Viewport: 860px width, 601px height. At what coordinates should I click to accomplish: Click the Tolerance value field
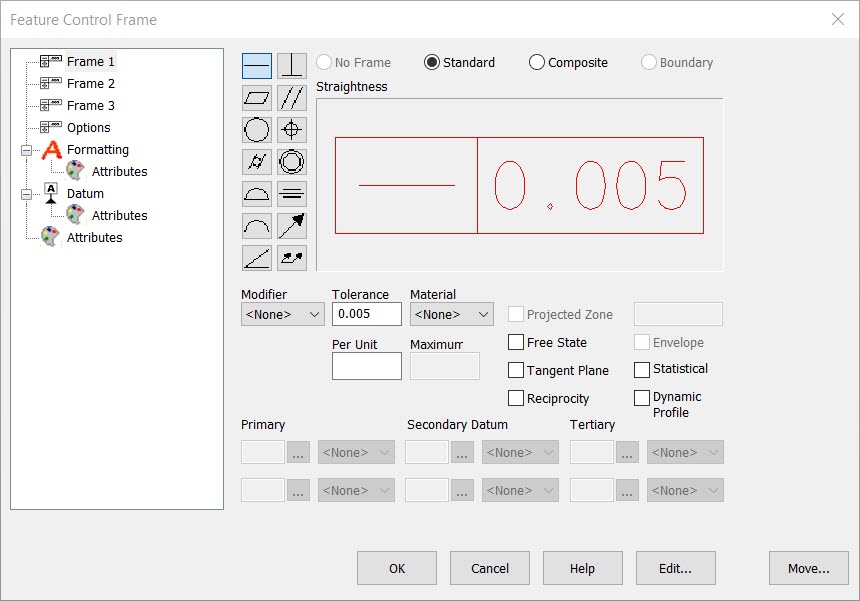pyautogui.click(x=366, y=313)
